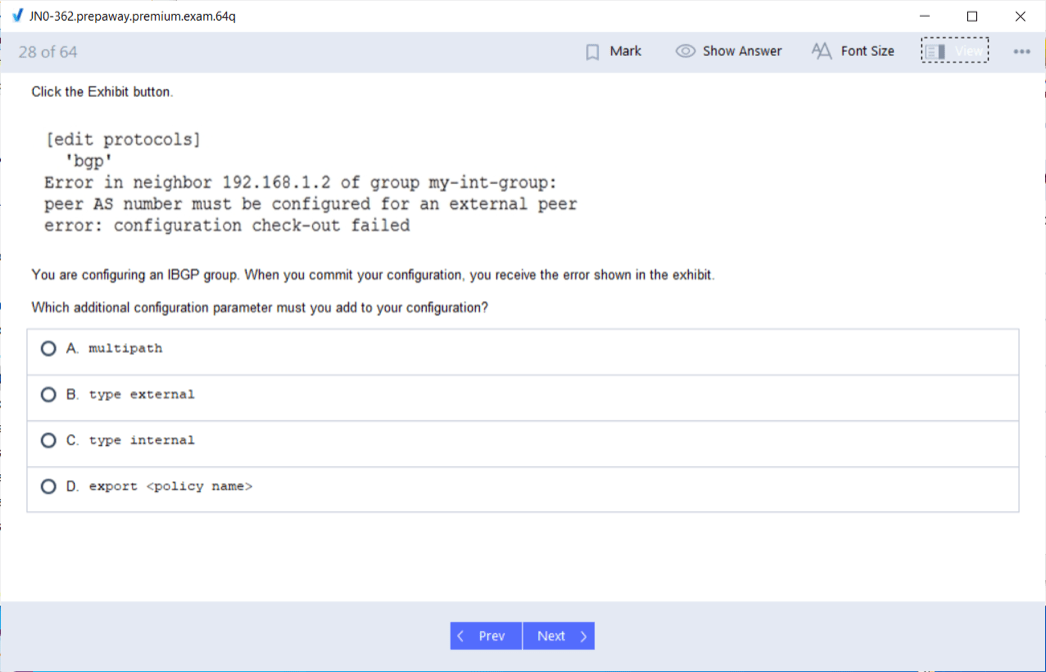Select radio button for answer B type external
This screenshot has width=1046, height=672.
coord(48,394)
